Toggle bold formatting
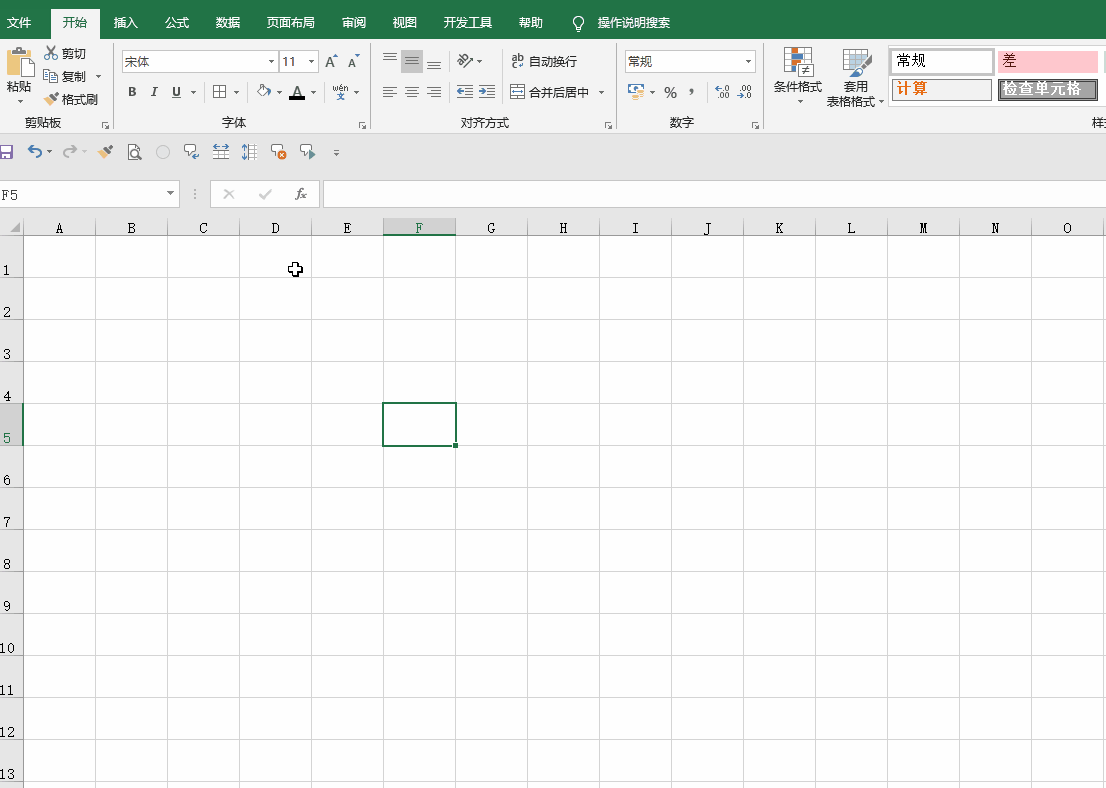Viewport: 1106px width, 788px height. [132, 92]
